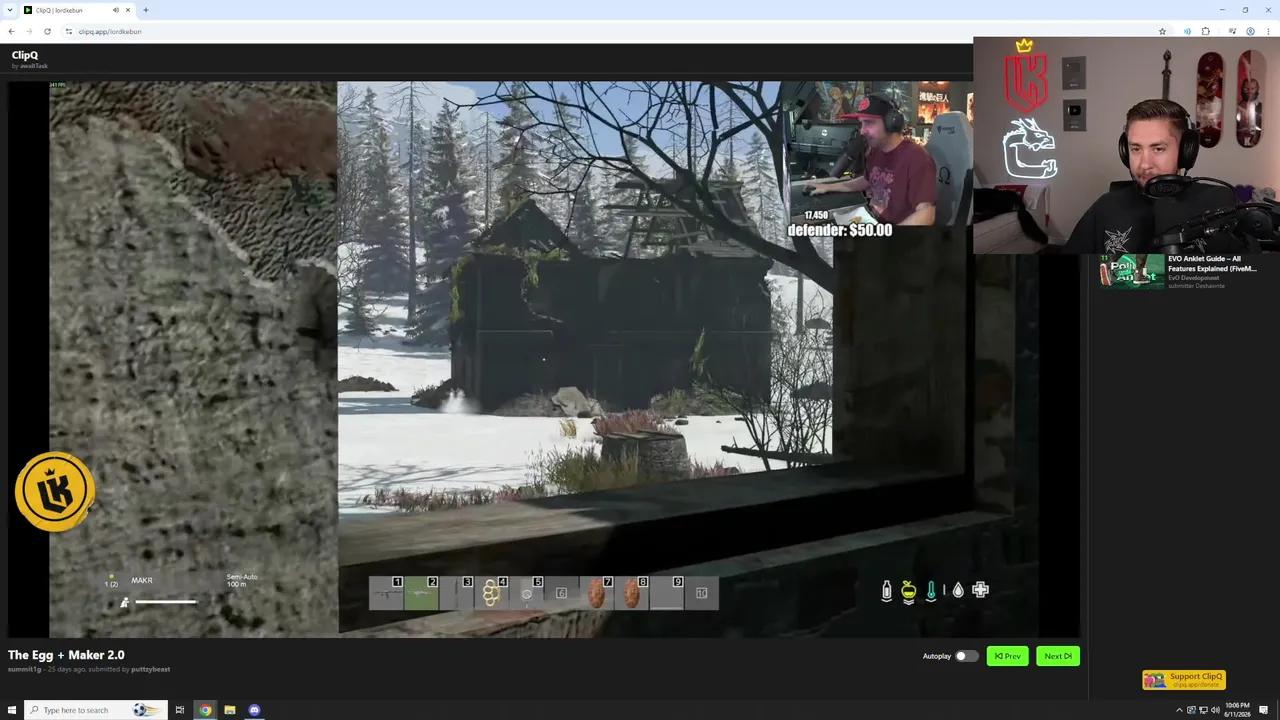Screen dimensions: 1280x720
Task: Open the Support ClipQ donate banner
Action: [x=1184, y=680]
